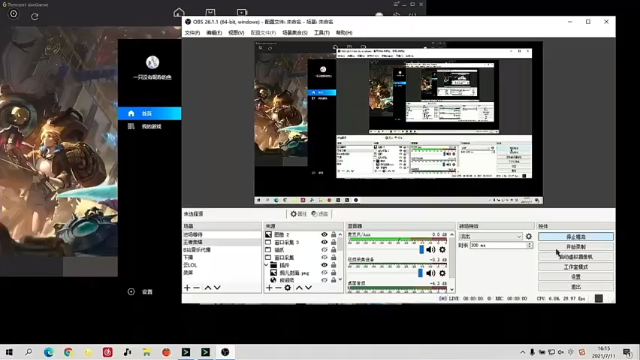Open scene transition properties gear
This screenshot has height=360, width=640.
pyautogui.click(x=529, y=236)
